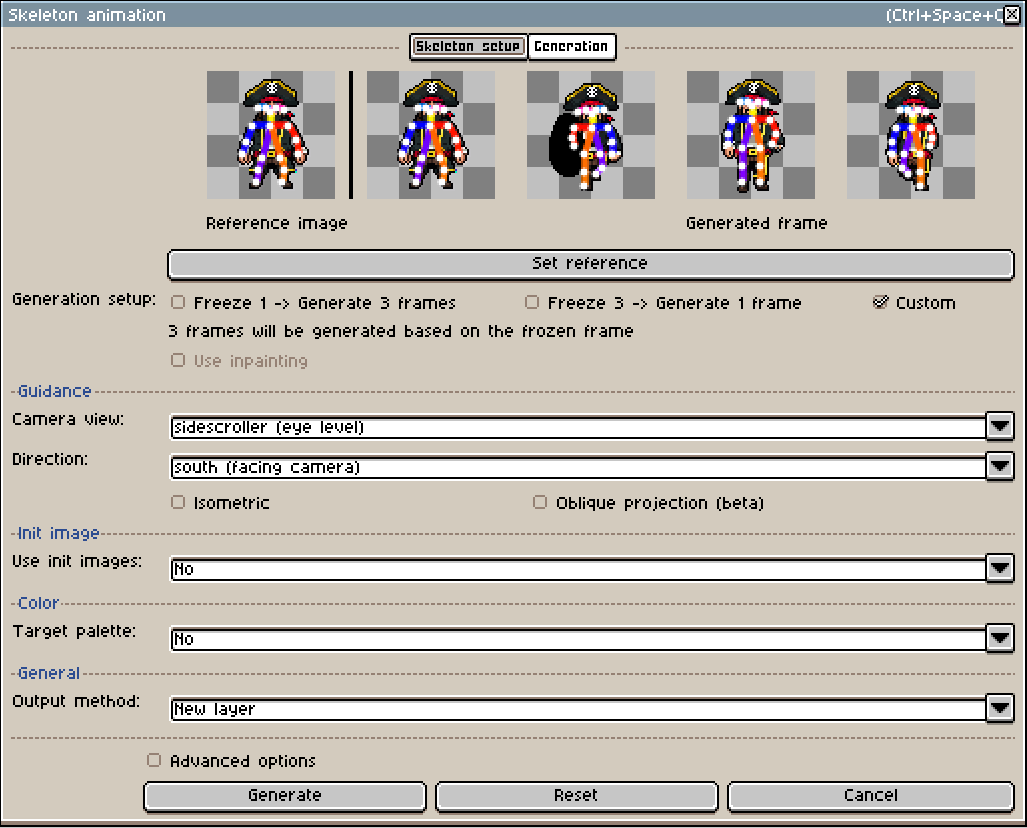Select the Generation tab
This screenshot has width=1027, height=828.
[x=571, y=46]
